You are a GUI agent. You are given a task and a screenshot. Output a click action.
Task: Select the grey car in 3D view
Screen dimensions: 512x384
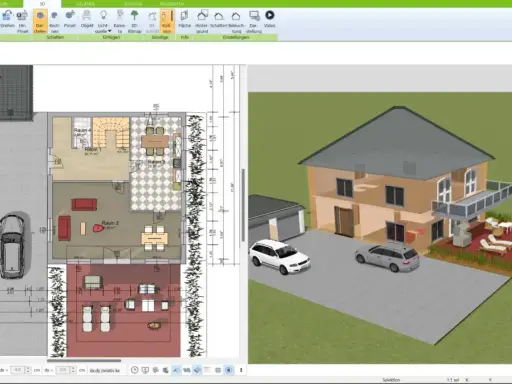387,257
